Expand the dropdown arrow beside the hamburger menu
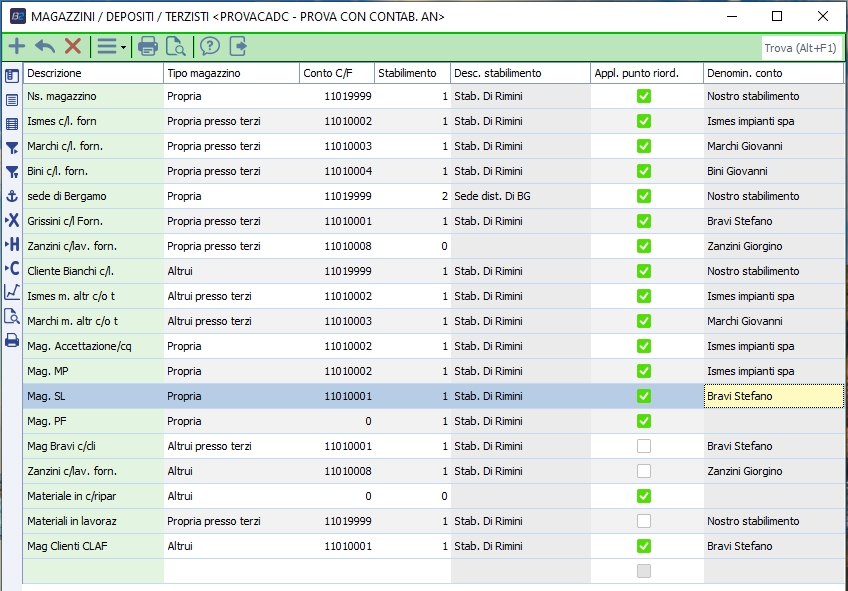This screenshot has width=848, height=591. coord(124,48)
